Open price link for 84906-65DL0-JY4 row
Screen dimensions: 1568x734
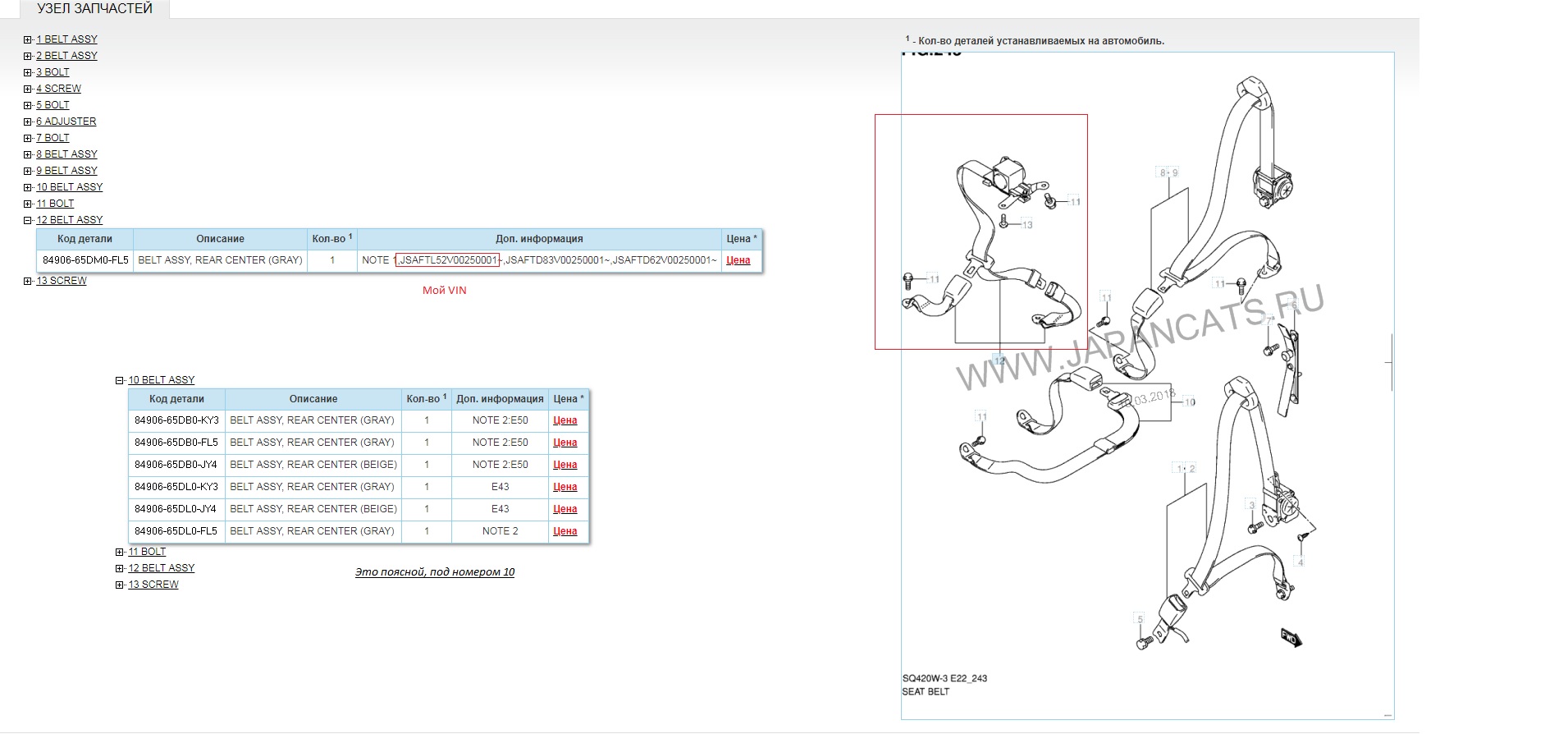point(565,509)
